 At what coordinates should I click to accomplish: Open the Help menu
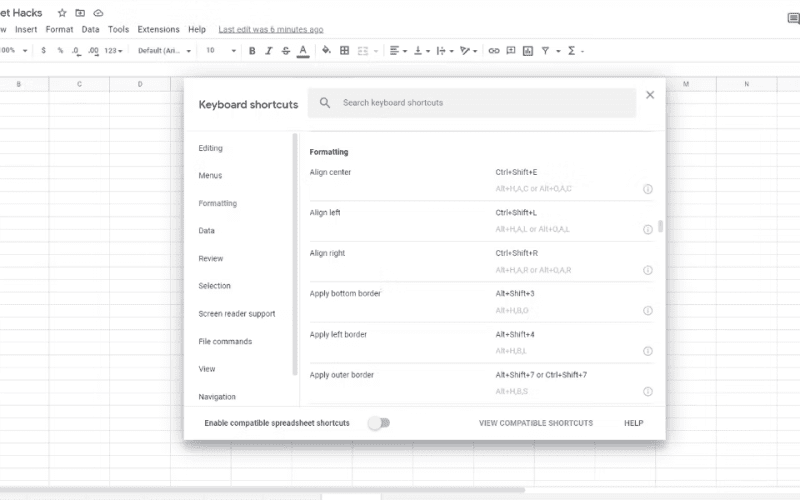(197, 29)
